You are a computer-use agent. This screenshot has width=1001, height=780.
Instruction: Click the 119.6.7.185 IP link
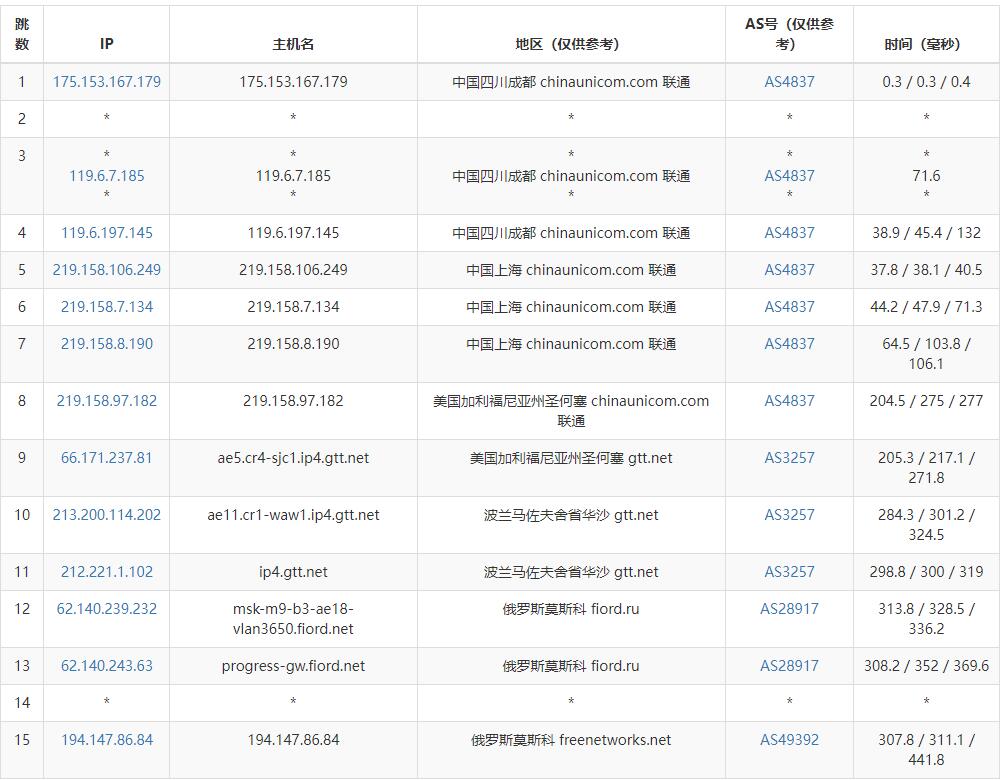[107, 176]
